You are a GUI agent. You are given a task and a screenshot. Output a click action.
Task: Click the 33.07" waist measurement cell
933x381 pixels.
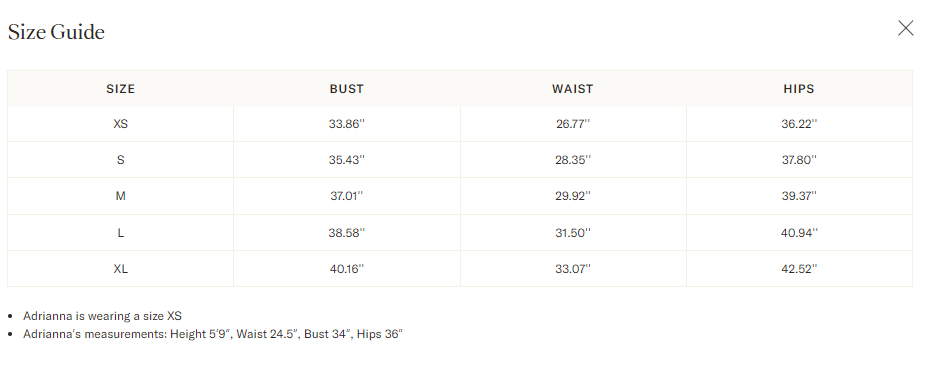(572, 269)
